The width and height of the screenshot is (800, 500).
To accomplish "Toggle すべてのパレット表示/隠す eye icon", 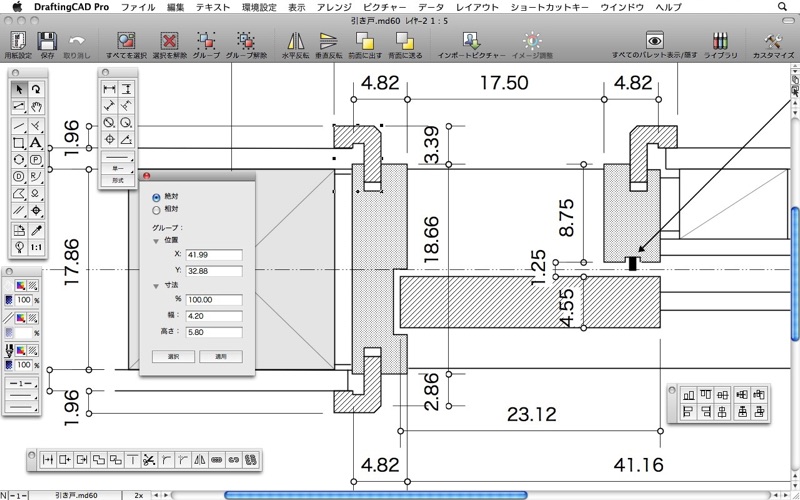I will 655,41.
